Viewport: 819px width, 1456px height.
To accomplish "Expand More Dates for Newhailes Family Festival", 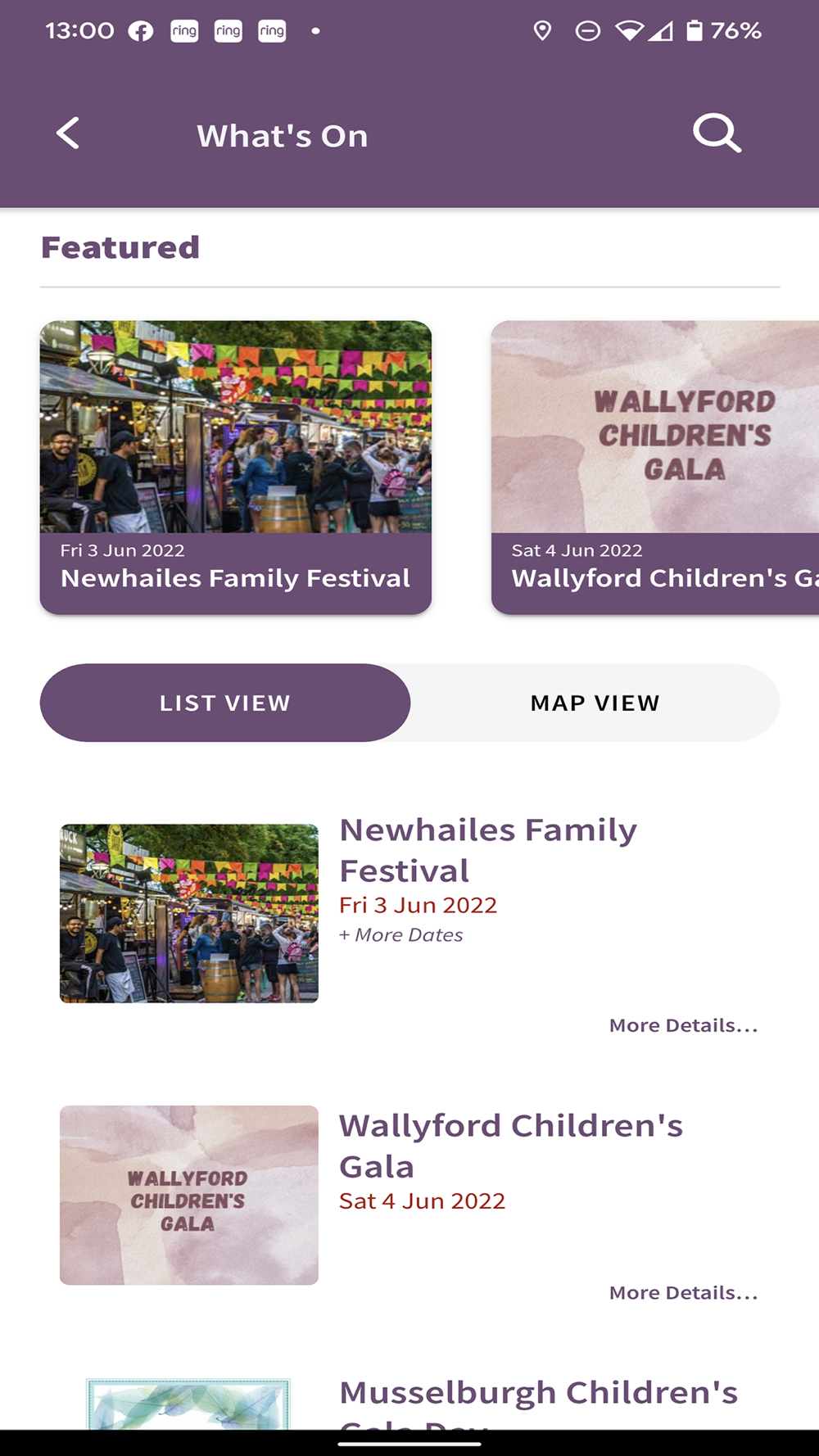I will click(x=401, y=935).
